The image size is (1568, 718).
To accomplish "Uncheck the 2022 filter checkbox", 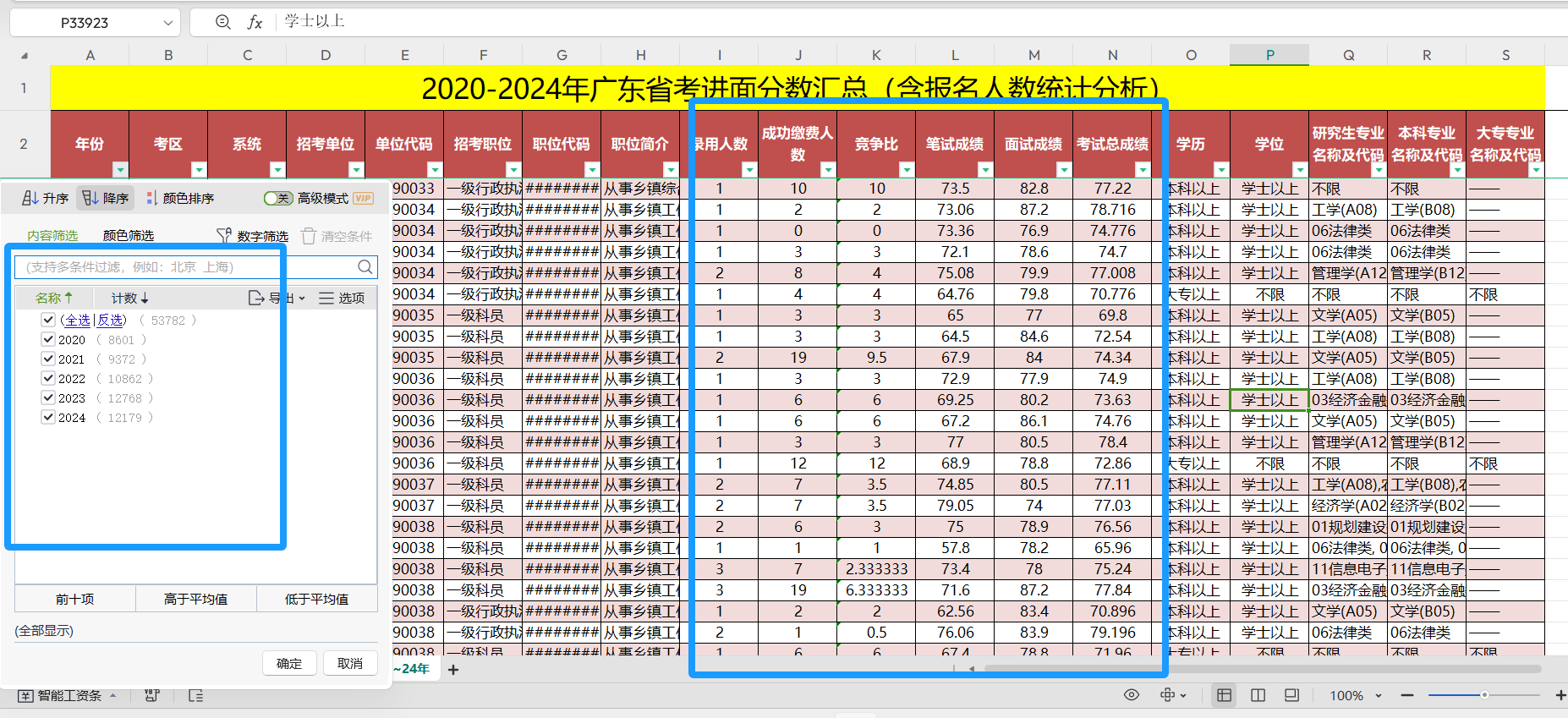I will click(48, 378).
